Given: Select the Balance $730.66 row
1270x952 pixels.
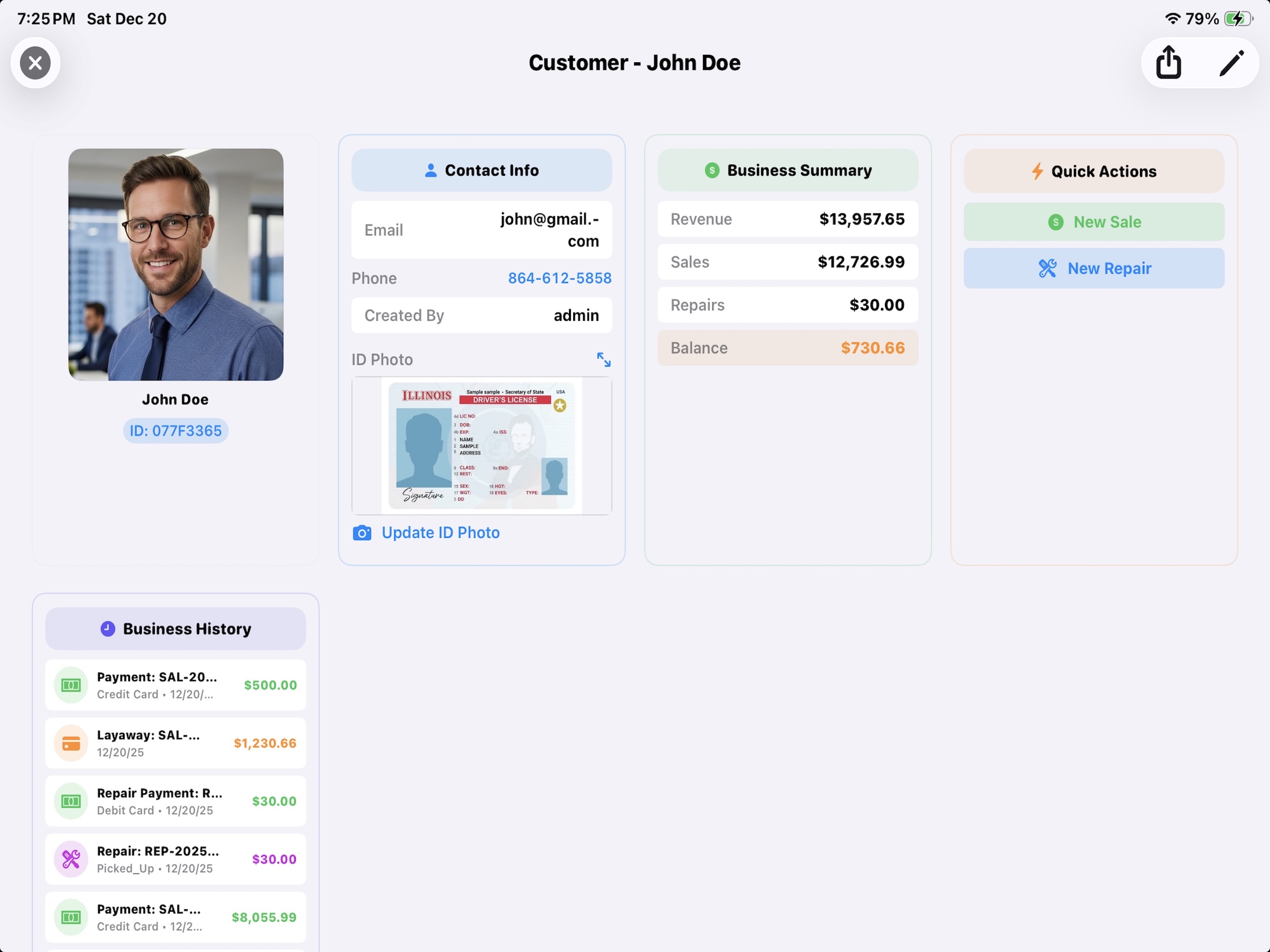Looking at the screenshot, I should (787, 347).
